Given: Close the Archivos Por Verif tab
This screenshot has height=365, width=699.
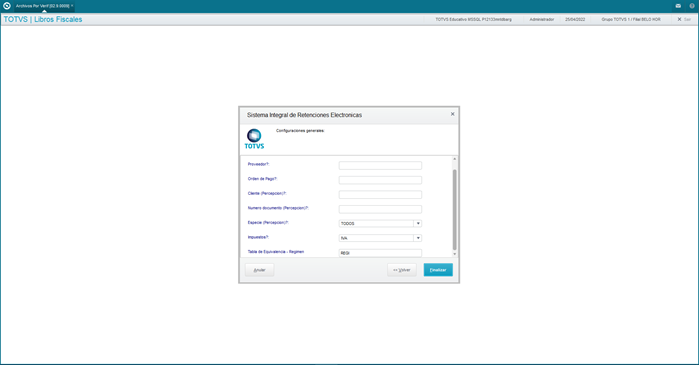Looking at the screenshot, I should click(72, 6).
